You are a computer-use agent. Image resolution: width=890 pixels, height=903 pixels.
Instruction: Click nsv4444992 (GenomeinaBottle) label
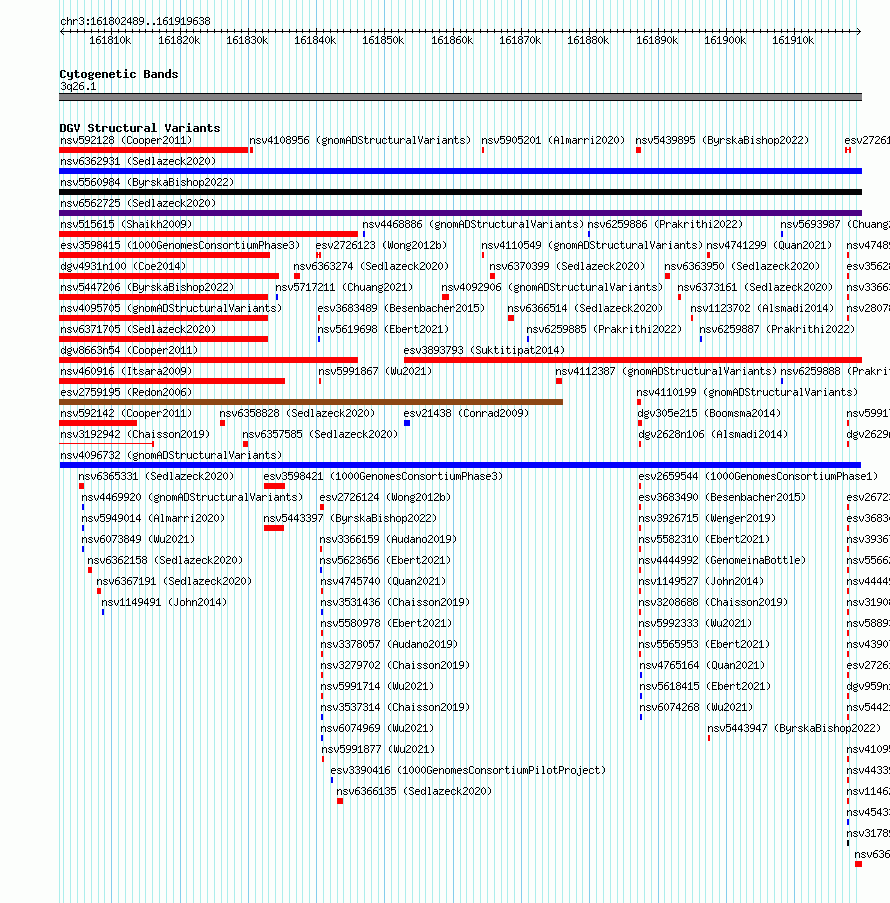722,560
